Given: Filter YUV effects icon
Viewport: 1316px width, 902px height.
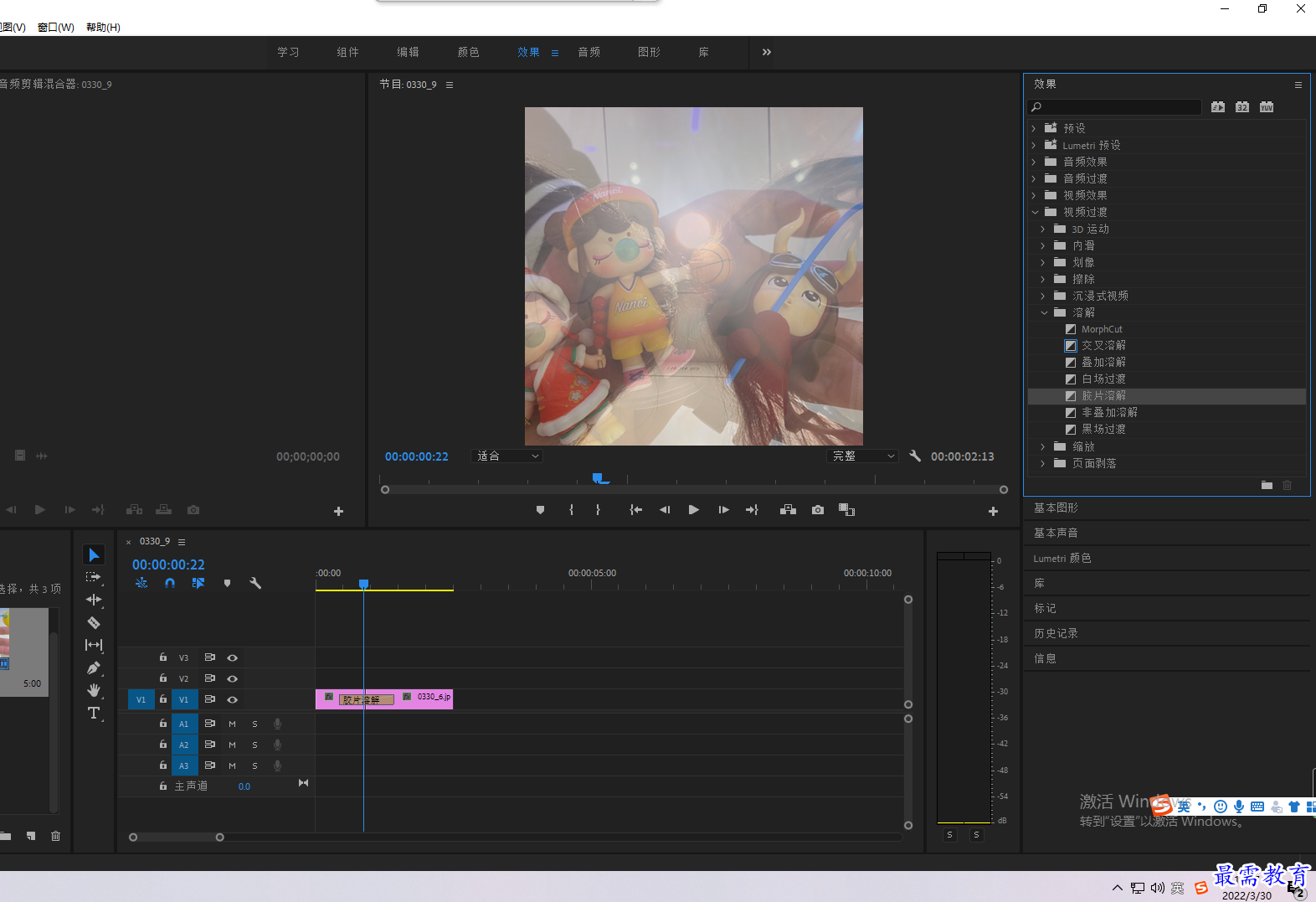Looking at the screenshot, I should pos(1267,107).
